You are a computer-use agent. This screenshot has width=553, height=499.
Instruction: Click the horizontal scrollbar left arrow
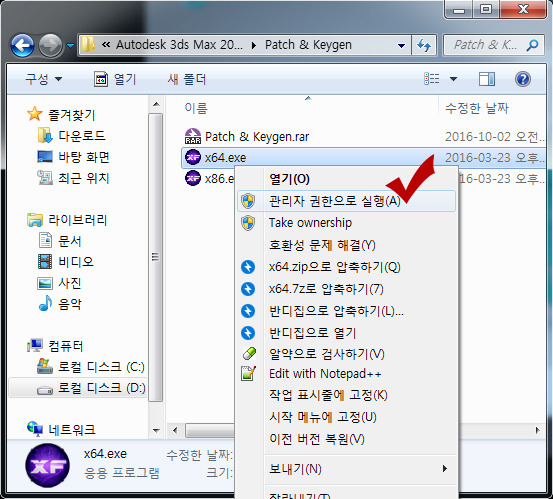point(175,430)
